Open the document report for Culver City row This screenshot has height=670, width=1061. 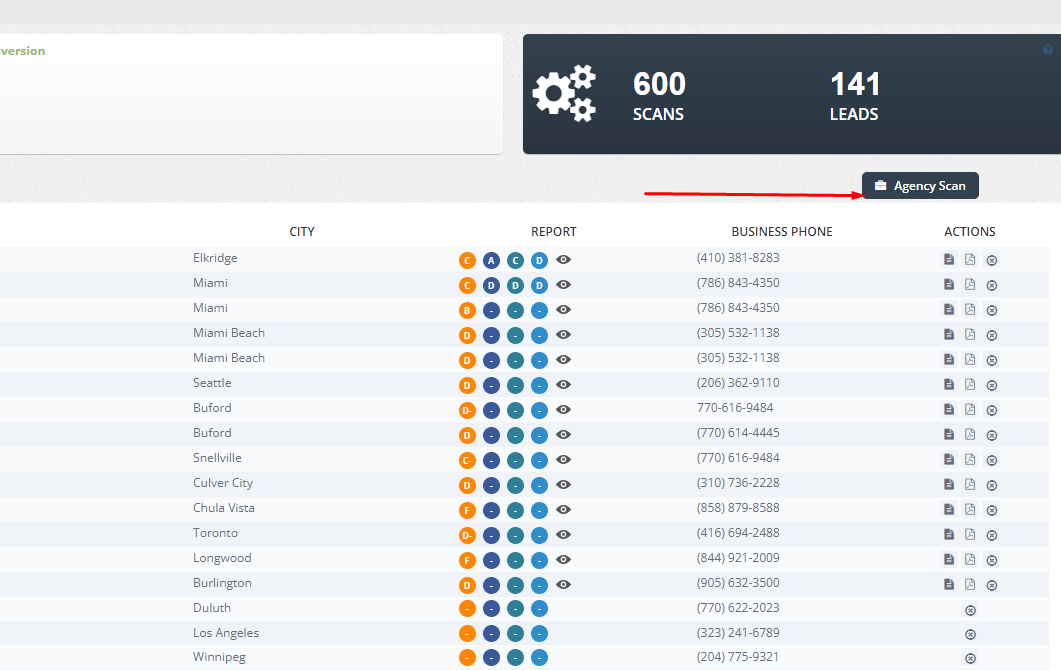point(949,485)
